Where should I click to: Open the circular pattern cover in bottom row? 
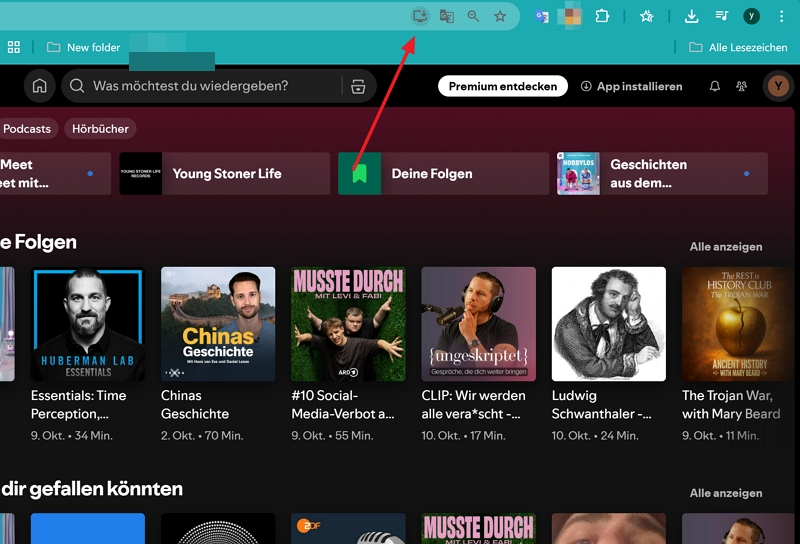point(218,529)
